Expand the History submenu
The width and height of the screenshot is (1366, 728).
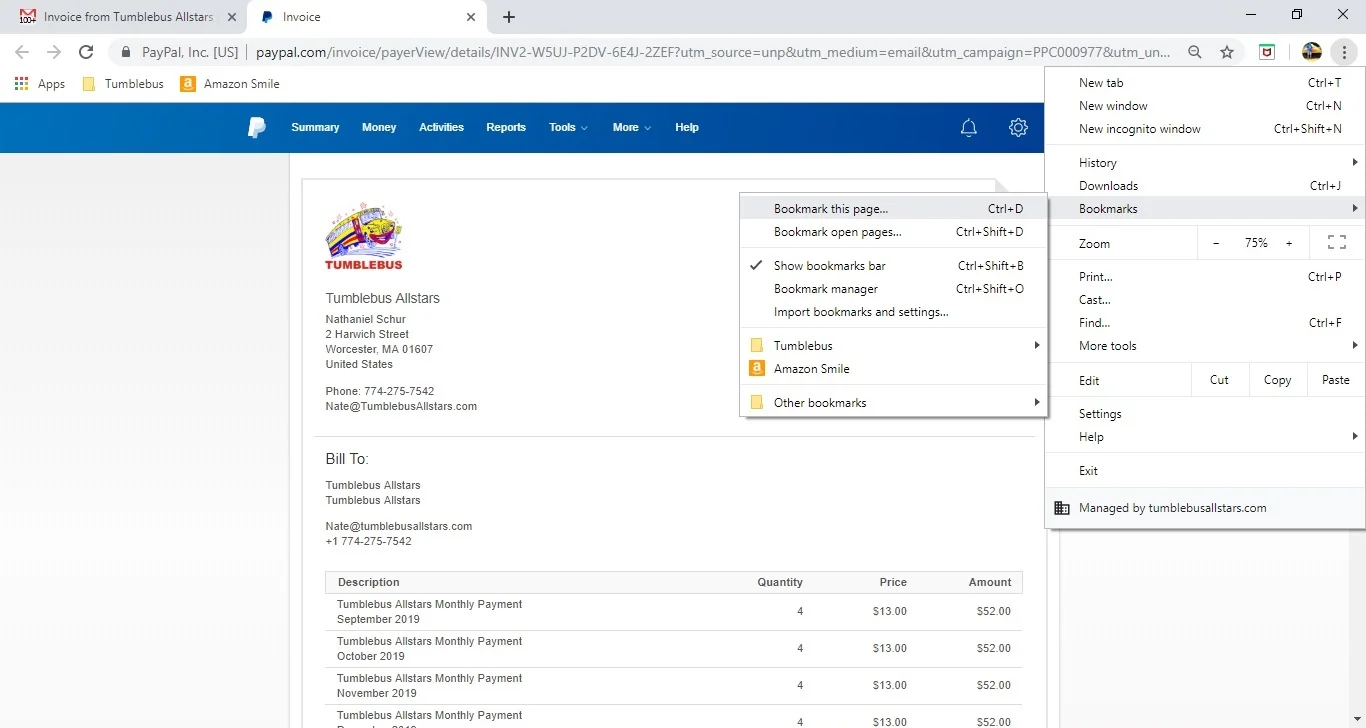[1205, 163]
